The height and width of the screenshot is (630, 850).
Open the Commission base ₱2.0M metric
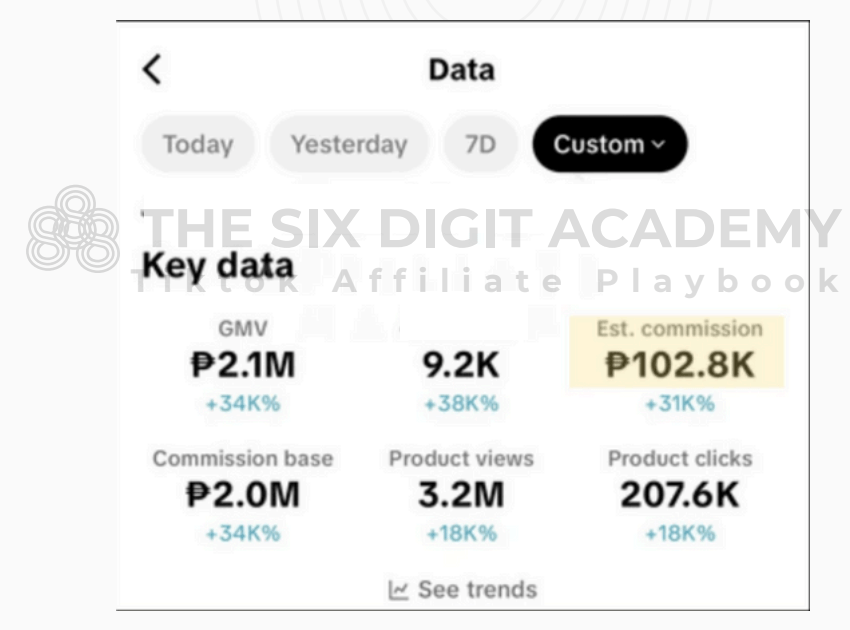(x=242, y=494)
